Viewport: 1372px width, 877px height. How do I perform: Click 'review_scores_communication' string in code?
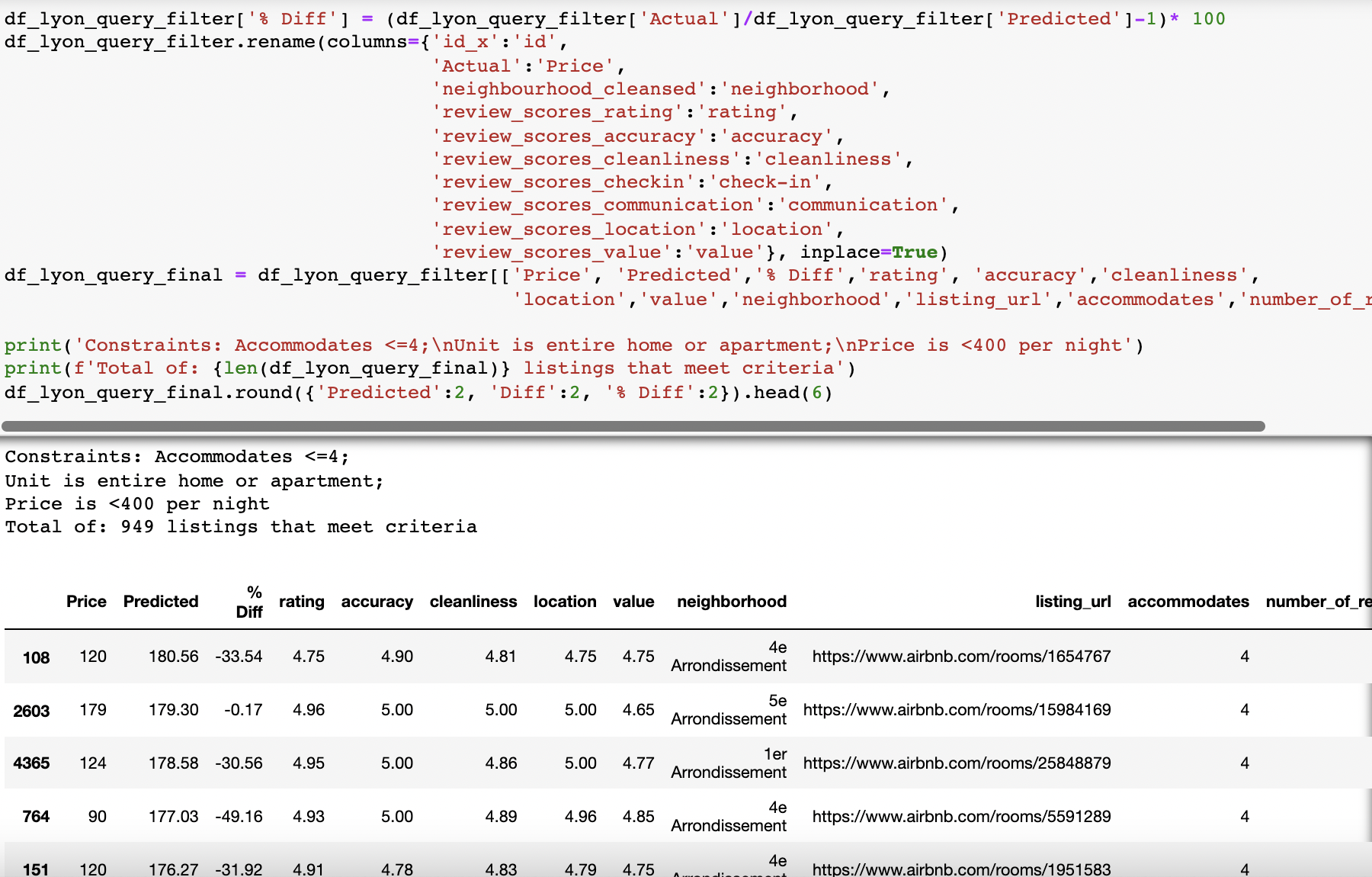point(598,205)
